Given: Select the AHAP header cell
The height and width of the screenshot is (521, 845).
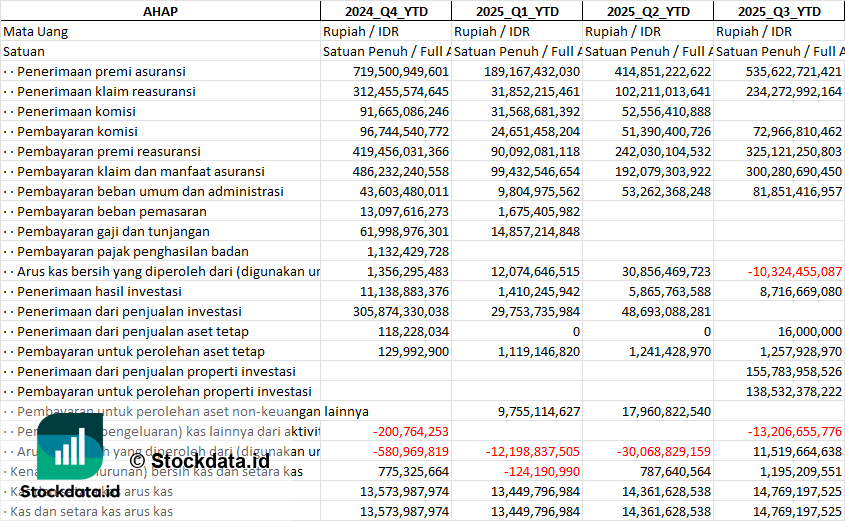Looking at the screenshot, I should click(x=160, y=11).
